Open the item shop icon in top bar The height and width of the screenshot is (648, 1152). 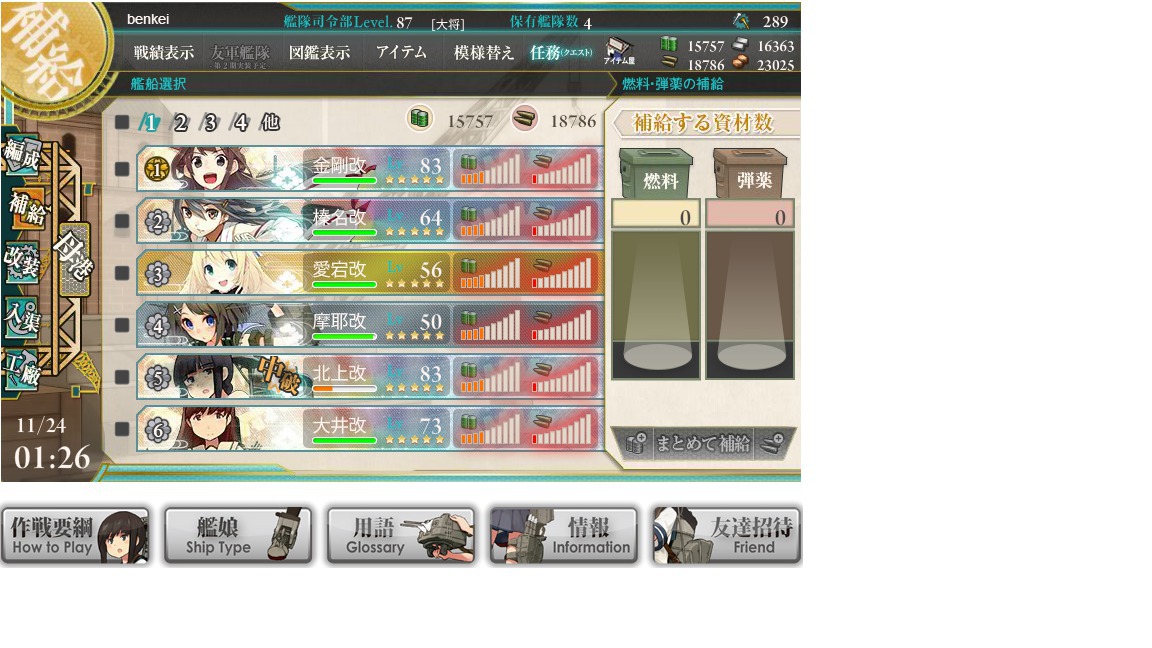[619, 51]
